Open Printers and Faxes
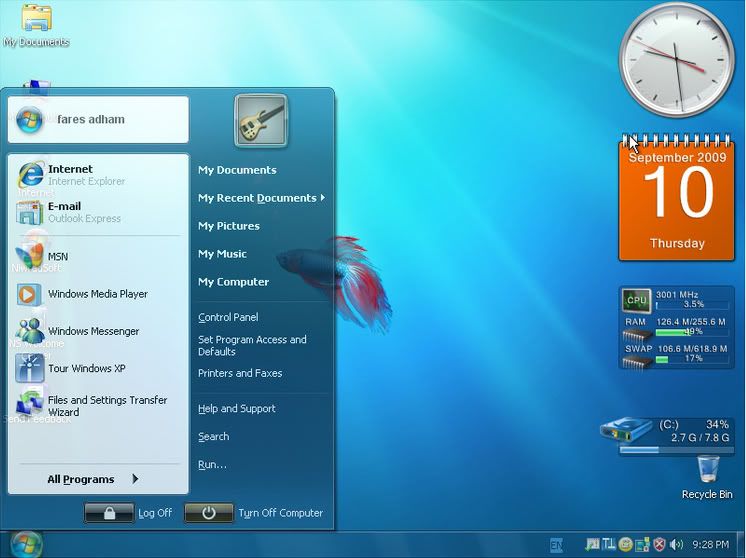Image resolution: width=746 pixels, height=558 pixels. pos(240,373)
